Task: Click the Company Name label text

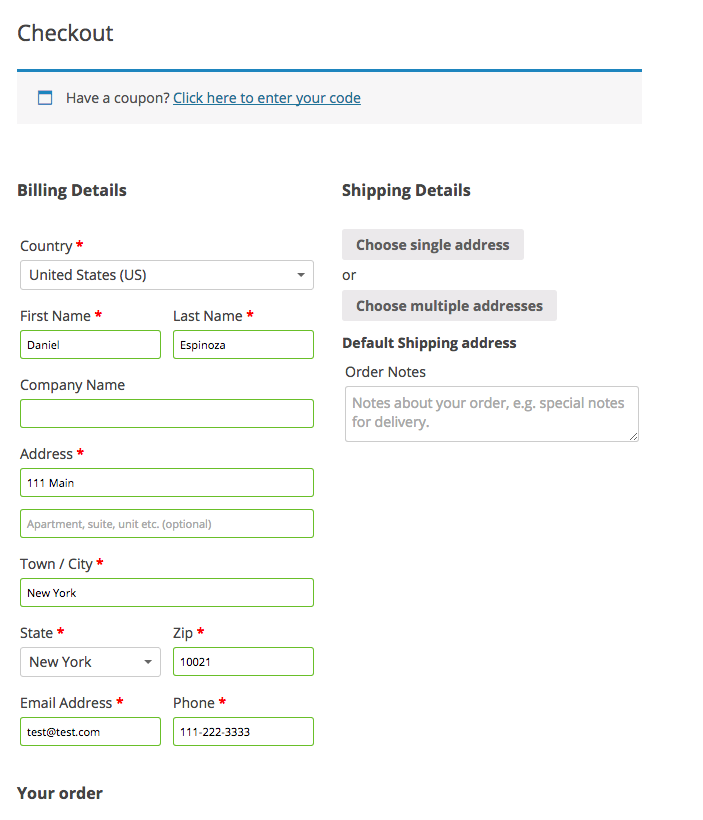Action: click(72, 385)
